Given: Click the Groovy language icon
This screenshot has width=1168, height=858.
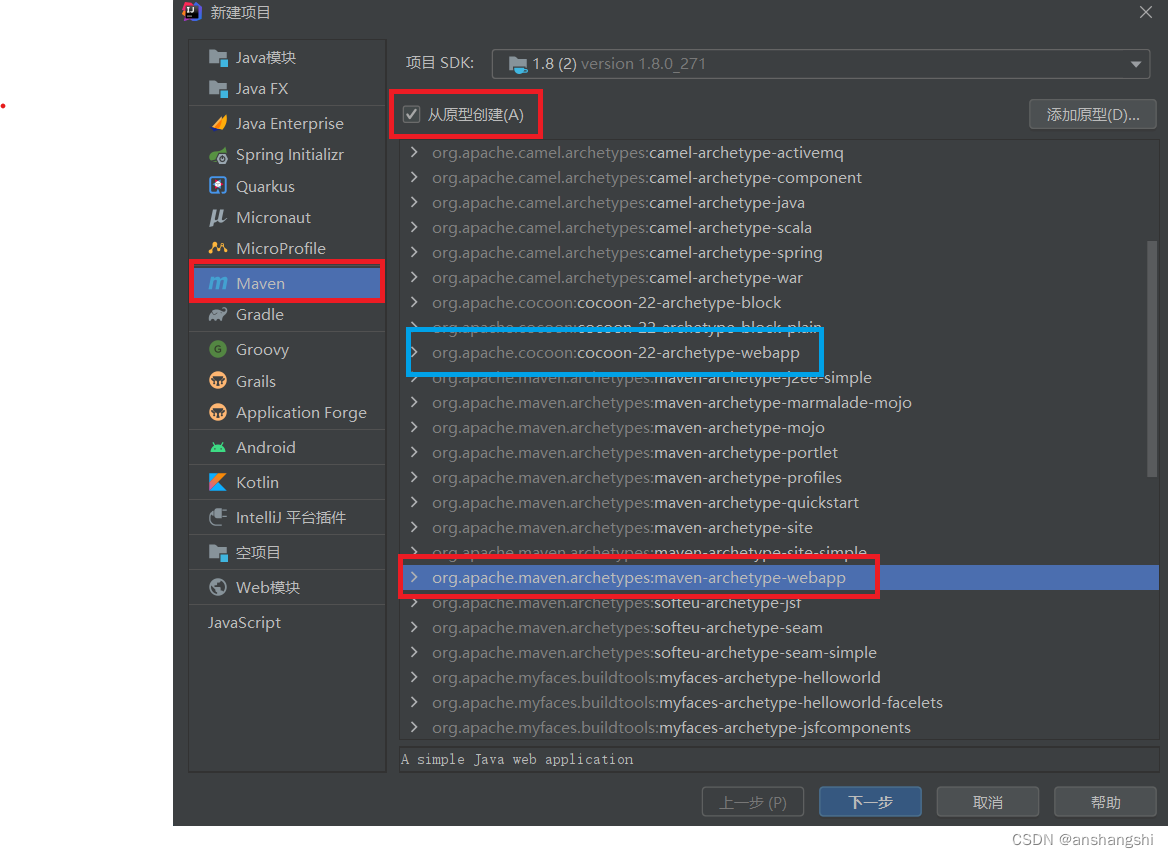Looking at the screenshot, I should click(x=261, y=349).
